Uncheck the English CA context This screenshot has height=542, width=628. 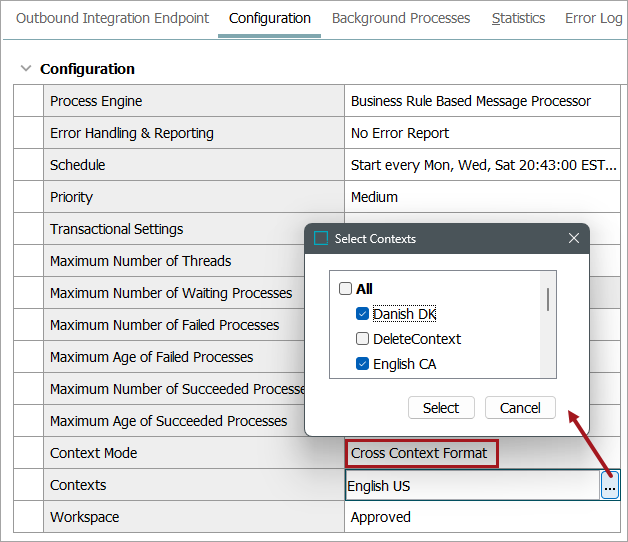362,364
